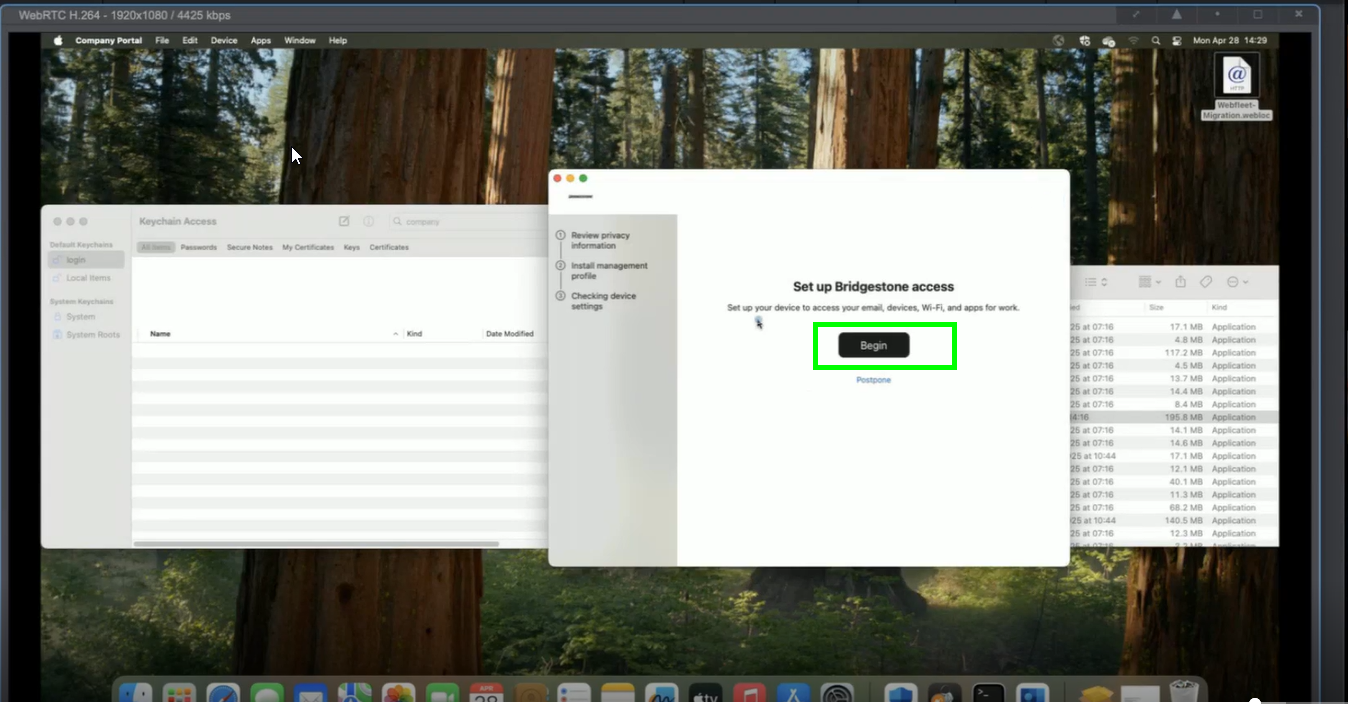Open App Store from the Dock
Image resolution: width=1348 pixels, height=704 pixels.
(793, 693)
